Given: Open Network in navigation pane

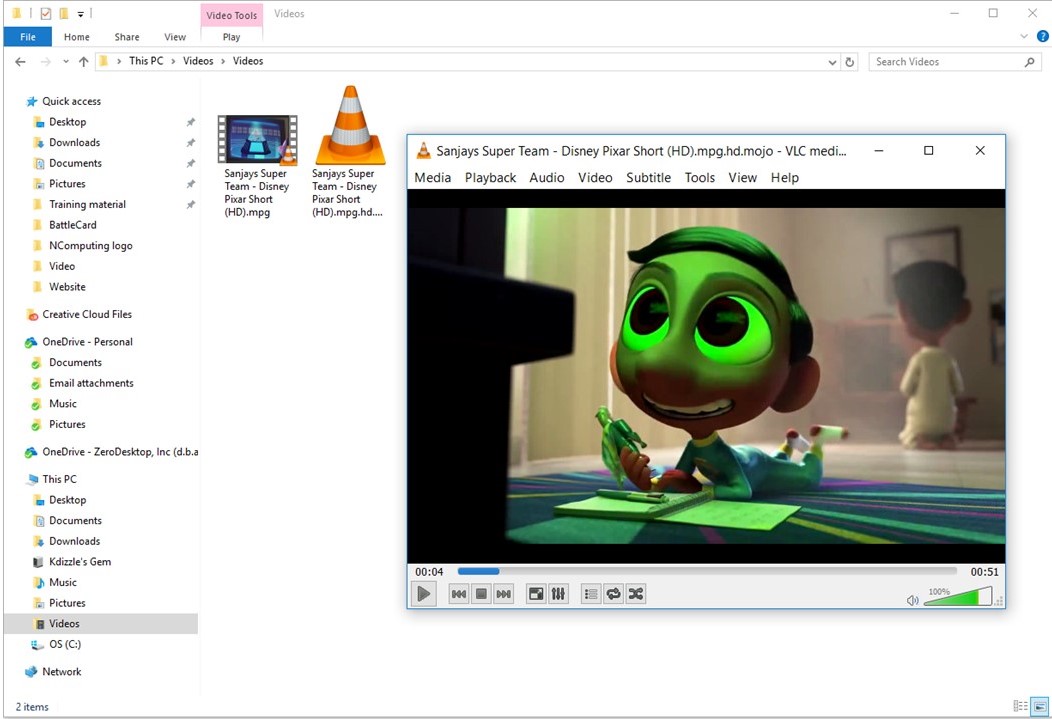Looking at the screenshot, I should (62, 672).
